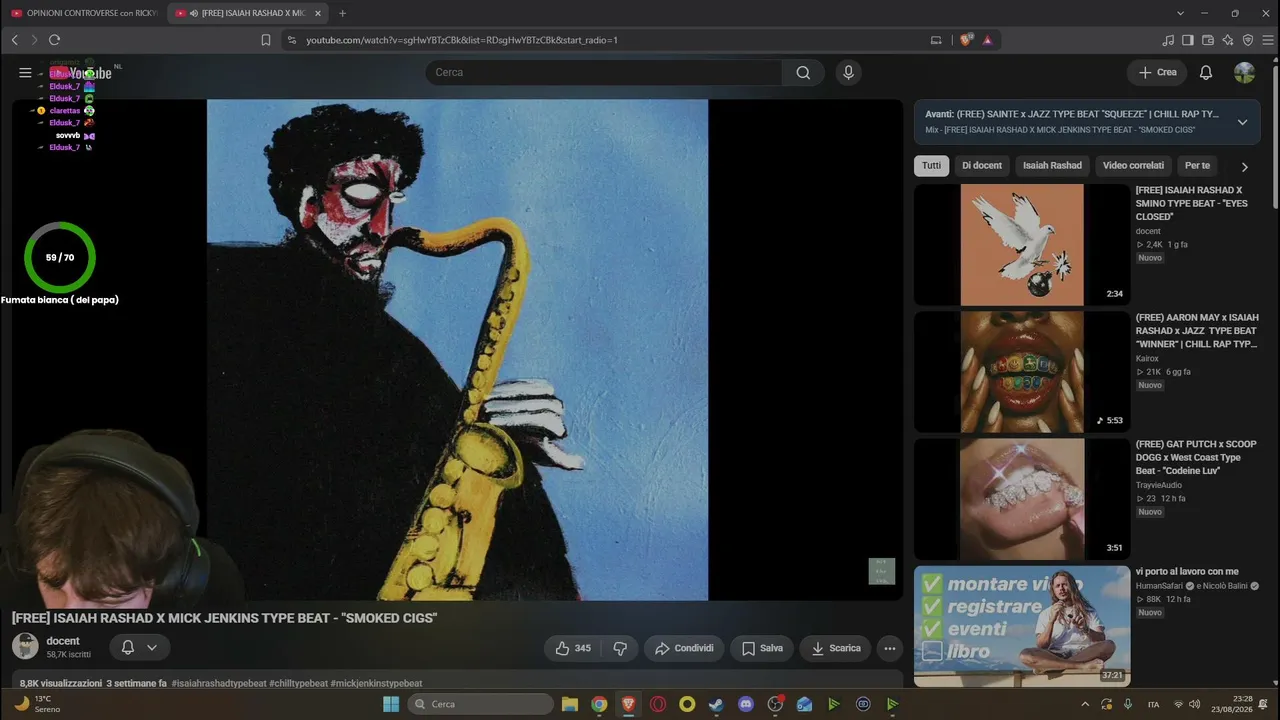Expand the mix playlist panel chevron
The image size is (1280, 720).
pyautogui.click(x=1242, y=122)
